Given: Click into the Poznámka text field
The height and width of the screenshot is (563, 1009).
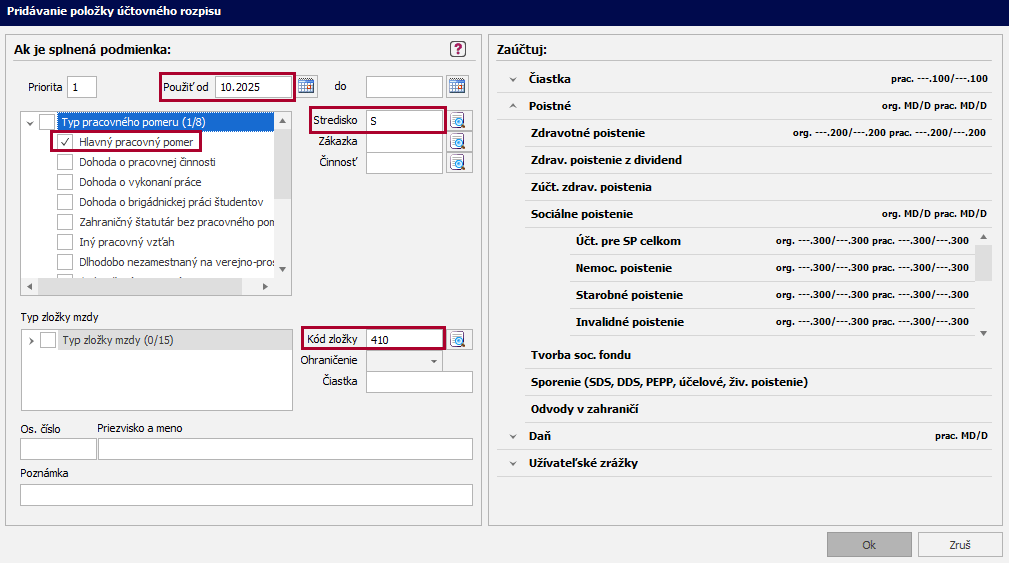Looking at the screenshot, I should 246,495.
